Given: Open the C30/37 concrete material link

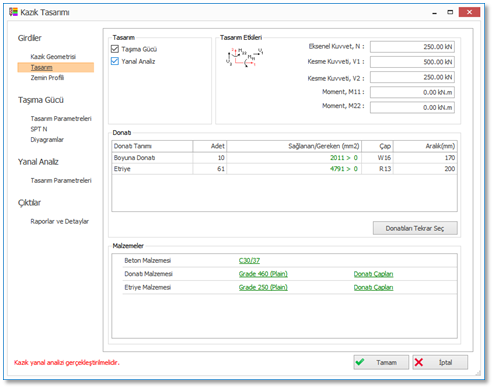Looking at the screenshot, I should 249,261.
